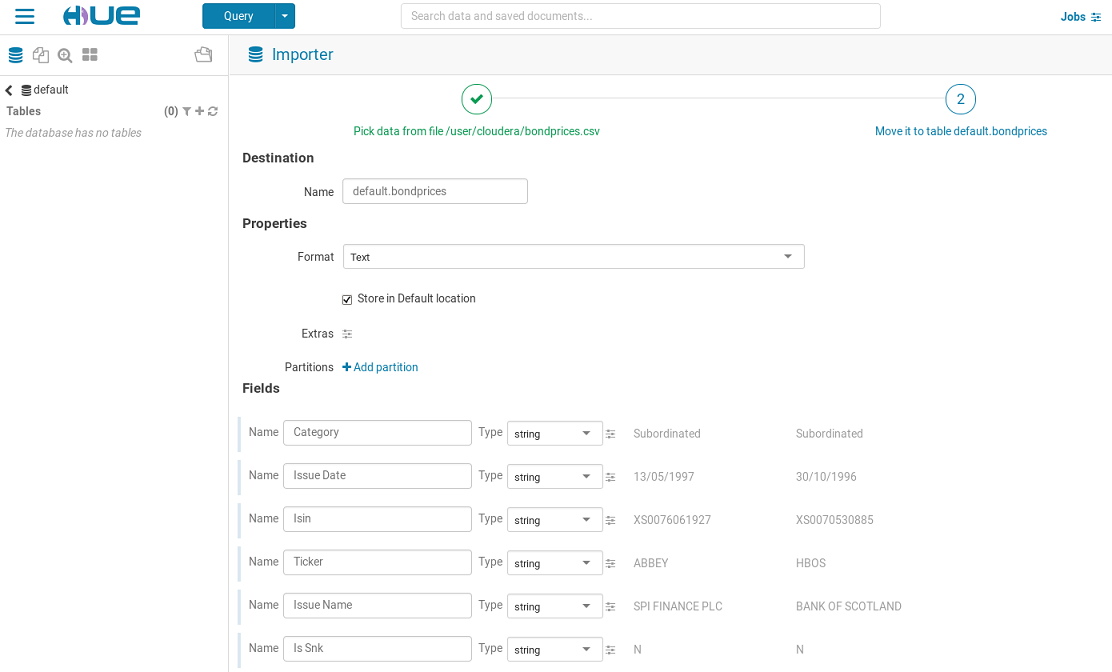This screenshot has width=1112, height=672.
Task: Click sample value BANK OF SCOTLAND
Action: coord(848,607)
